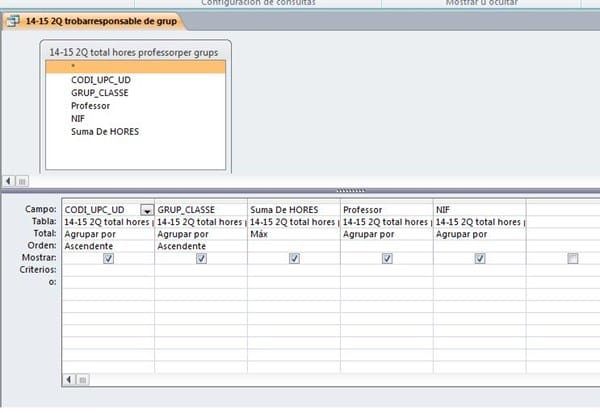
Task: Open the CODI_UPC_UD field dropdown arrow
Action: pyautogui.click(x=147, y=210)
